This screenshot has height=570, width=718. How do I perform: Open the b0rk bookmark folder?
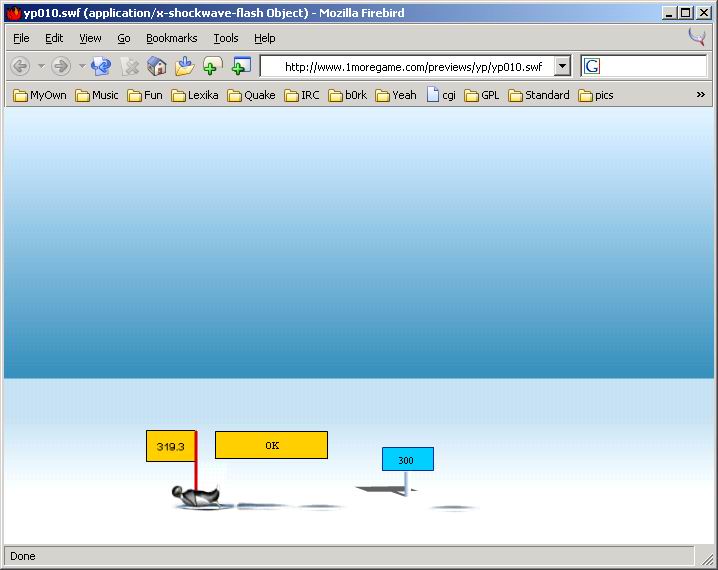[348, 95]
